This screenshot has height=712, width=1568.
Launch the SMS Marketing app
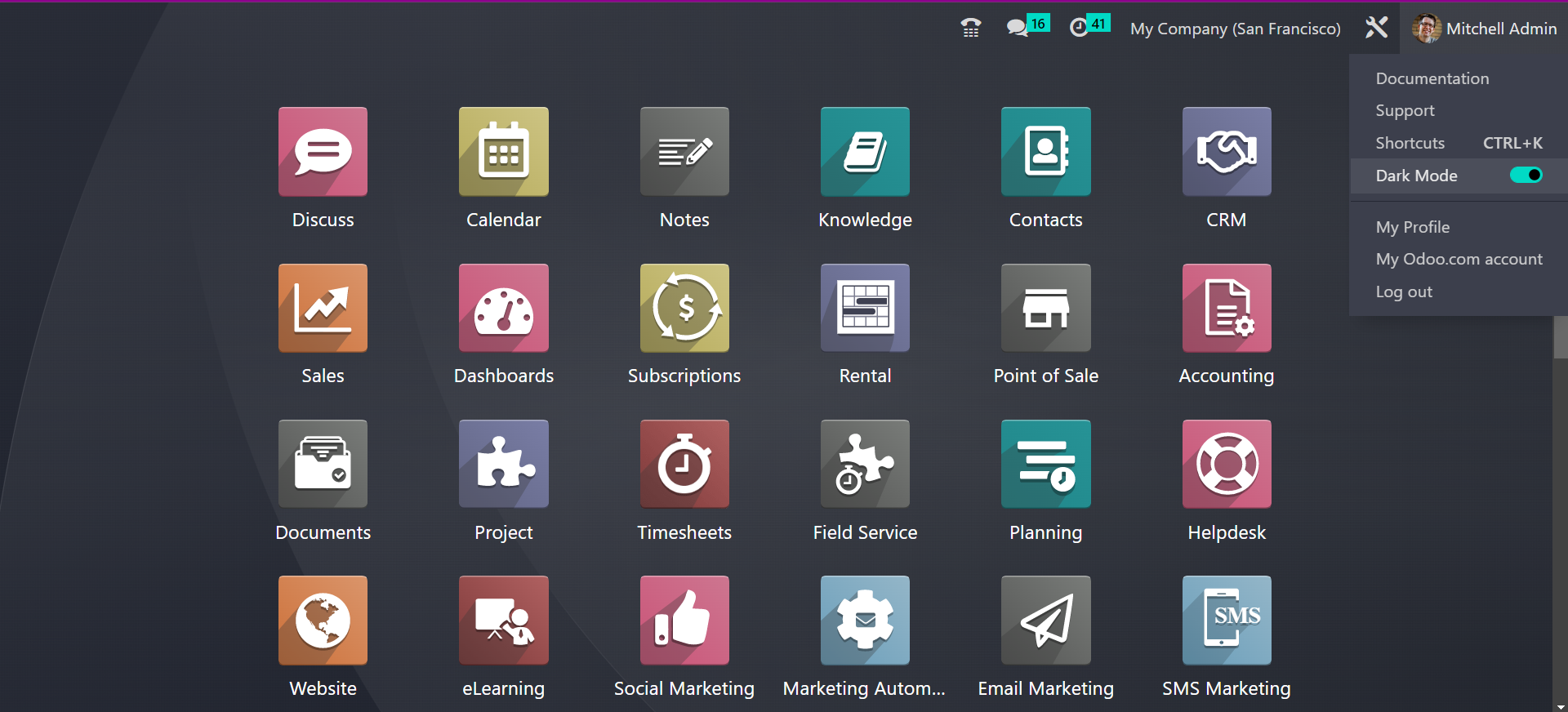point(1227,621)
